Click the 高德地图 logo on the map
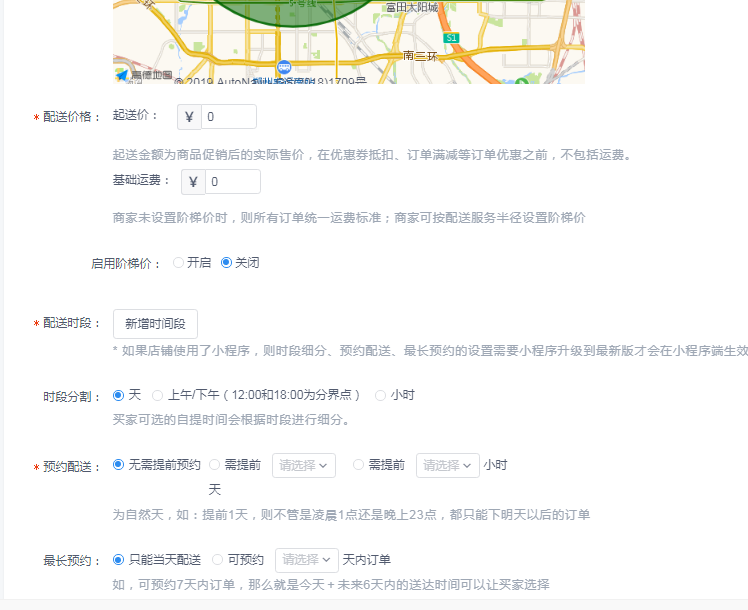The width and height of the screenshot is (748, 610). [x=144, y=75]
